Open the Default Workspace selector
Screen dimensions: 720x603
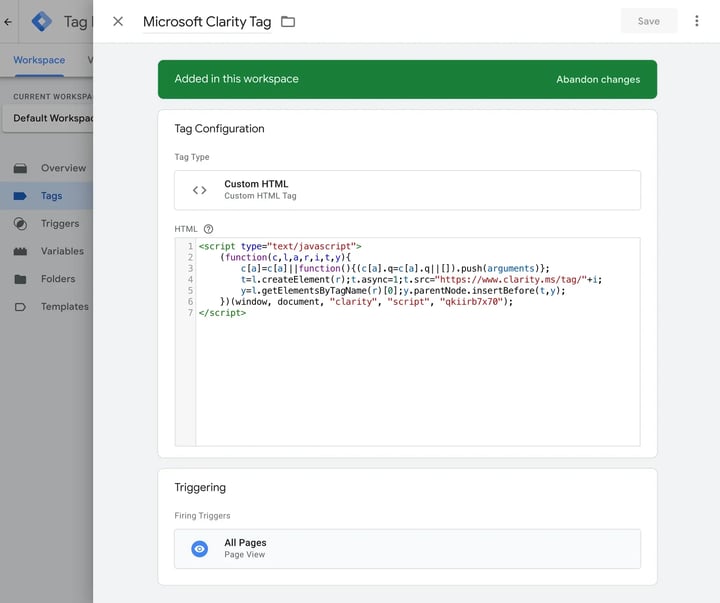click(48, 118)
